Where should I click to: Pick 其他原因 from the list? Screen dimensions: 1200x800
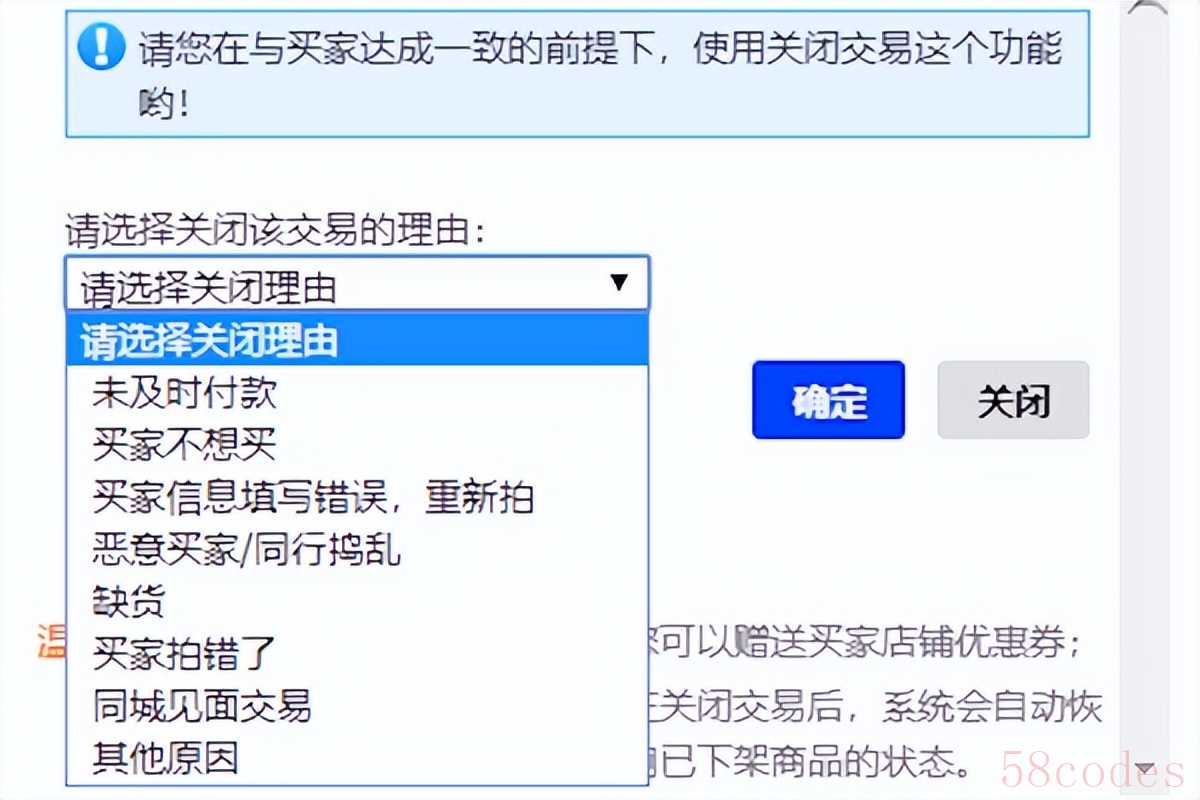pos(357,758)
